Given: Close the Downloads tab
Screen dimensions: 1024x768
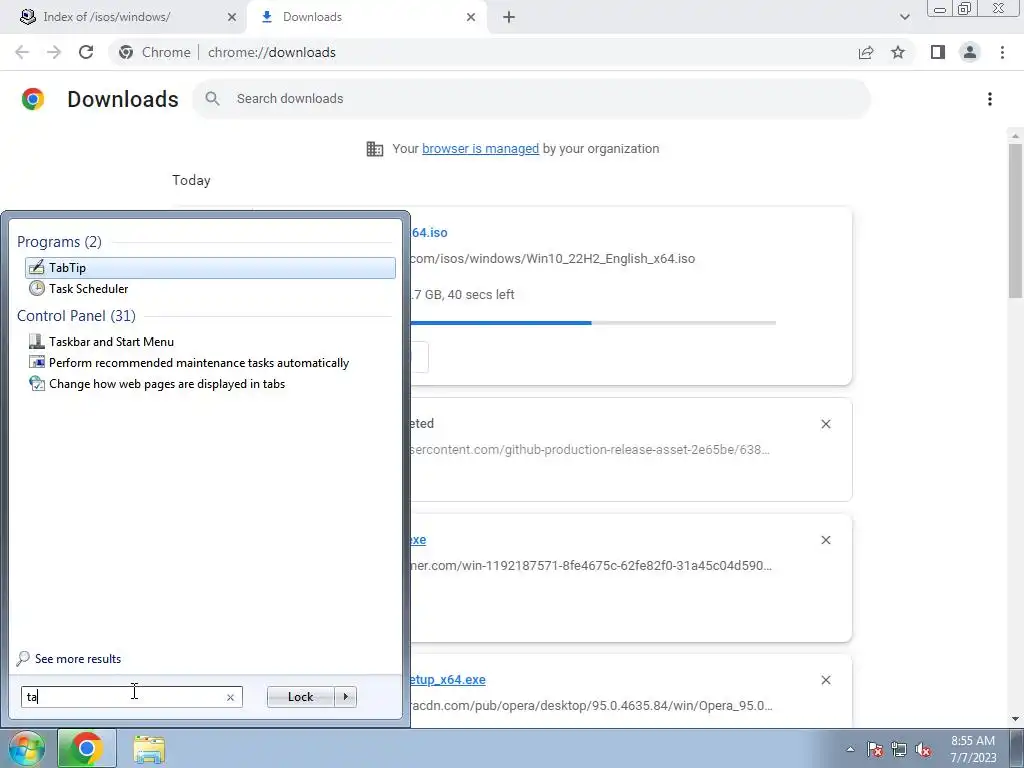Looking at the screenshot, I should point(471,17).
